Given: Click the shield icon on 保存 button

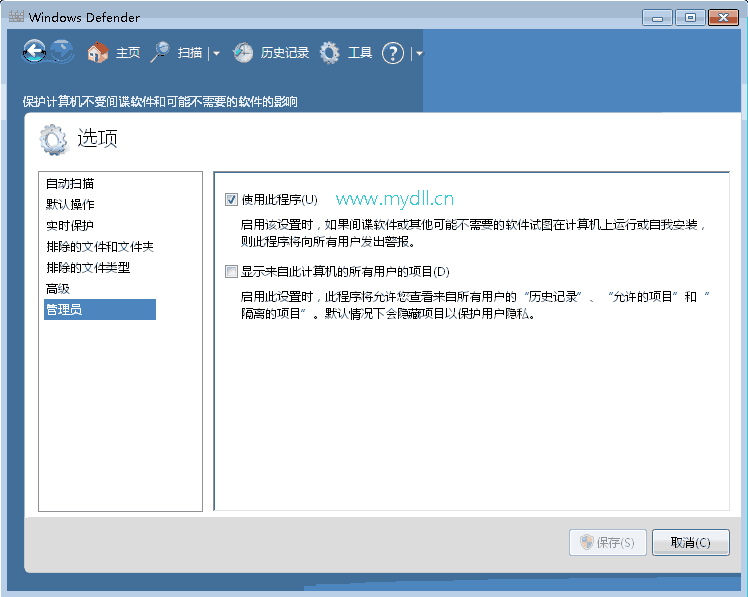Looking at the screenshot, I should (x=586, y=542).
